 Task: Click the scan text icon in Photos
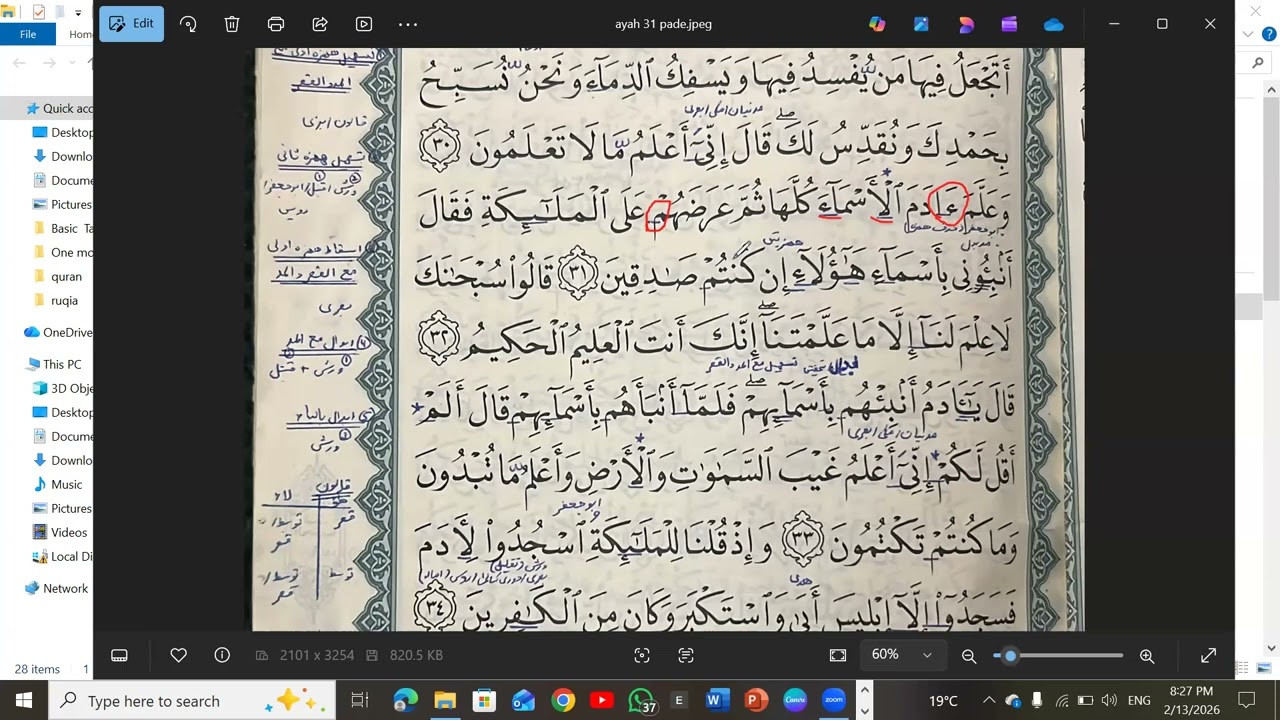pos(686,655)
